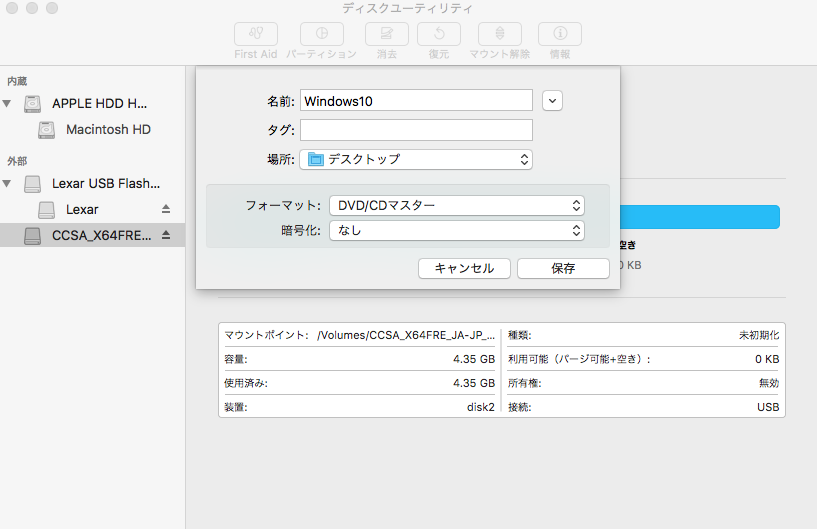Viewport: 817px width, 529px height.
Task: Click the capacity (容量) value 4.35 GB
Action: click(474, 359)
